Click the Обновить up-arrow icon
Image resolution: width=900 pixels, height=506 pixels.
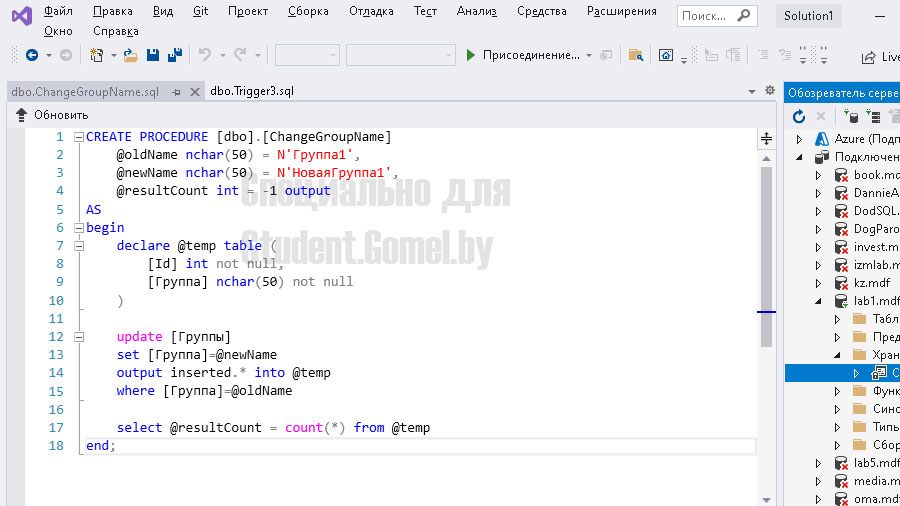coord(21,115)
